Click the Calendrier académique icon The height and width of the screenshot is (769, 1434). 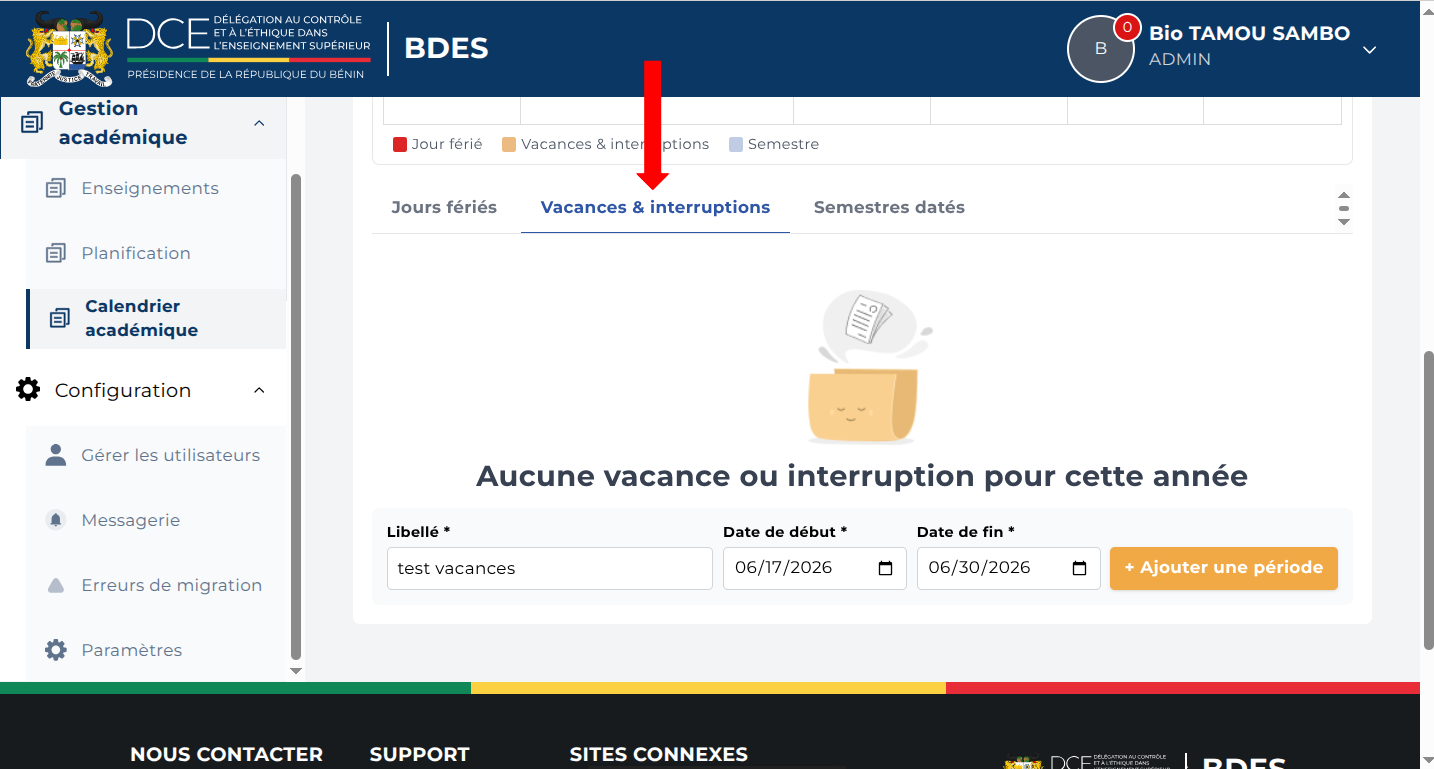tap(60, 318)
